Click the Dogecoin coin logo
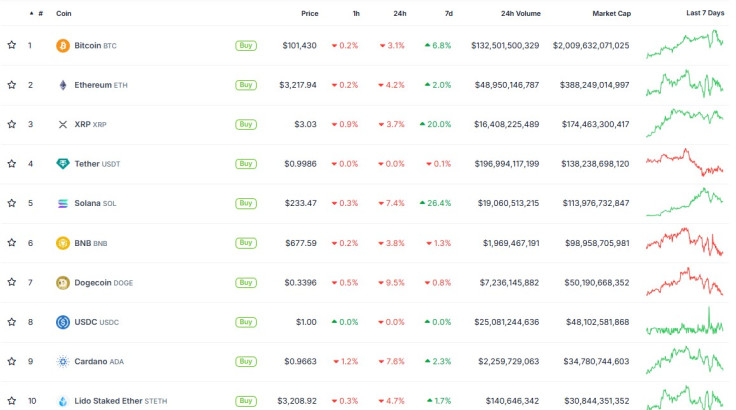 coord(62,283)
